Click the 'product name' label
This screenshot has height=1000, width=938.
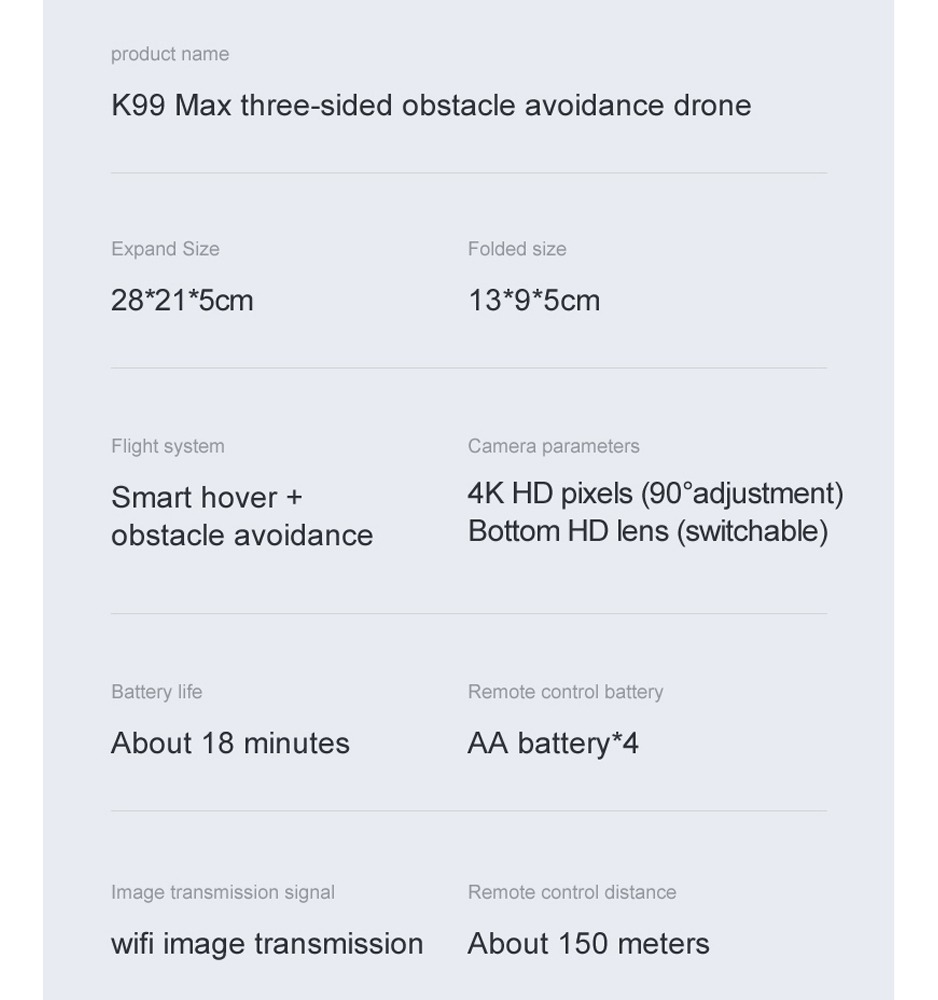(x=170, y=54)
